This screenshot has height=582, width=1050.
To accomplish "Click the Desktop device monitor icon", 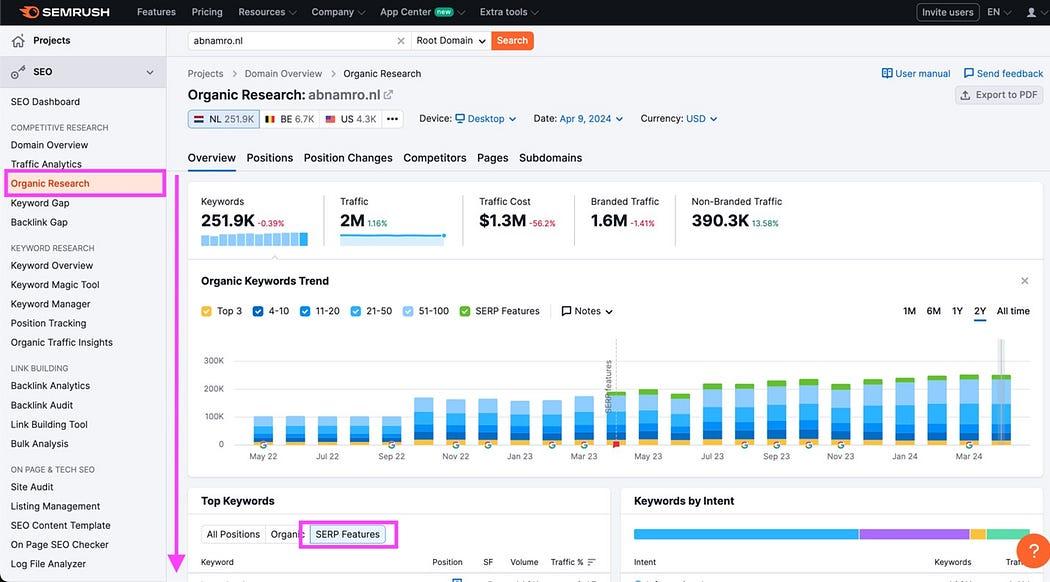I will (x=460, y=119).
